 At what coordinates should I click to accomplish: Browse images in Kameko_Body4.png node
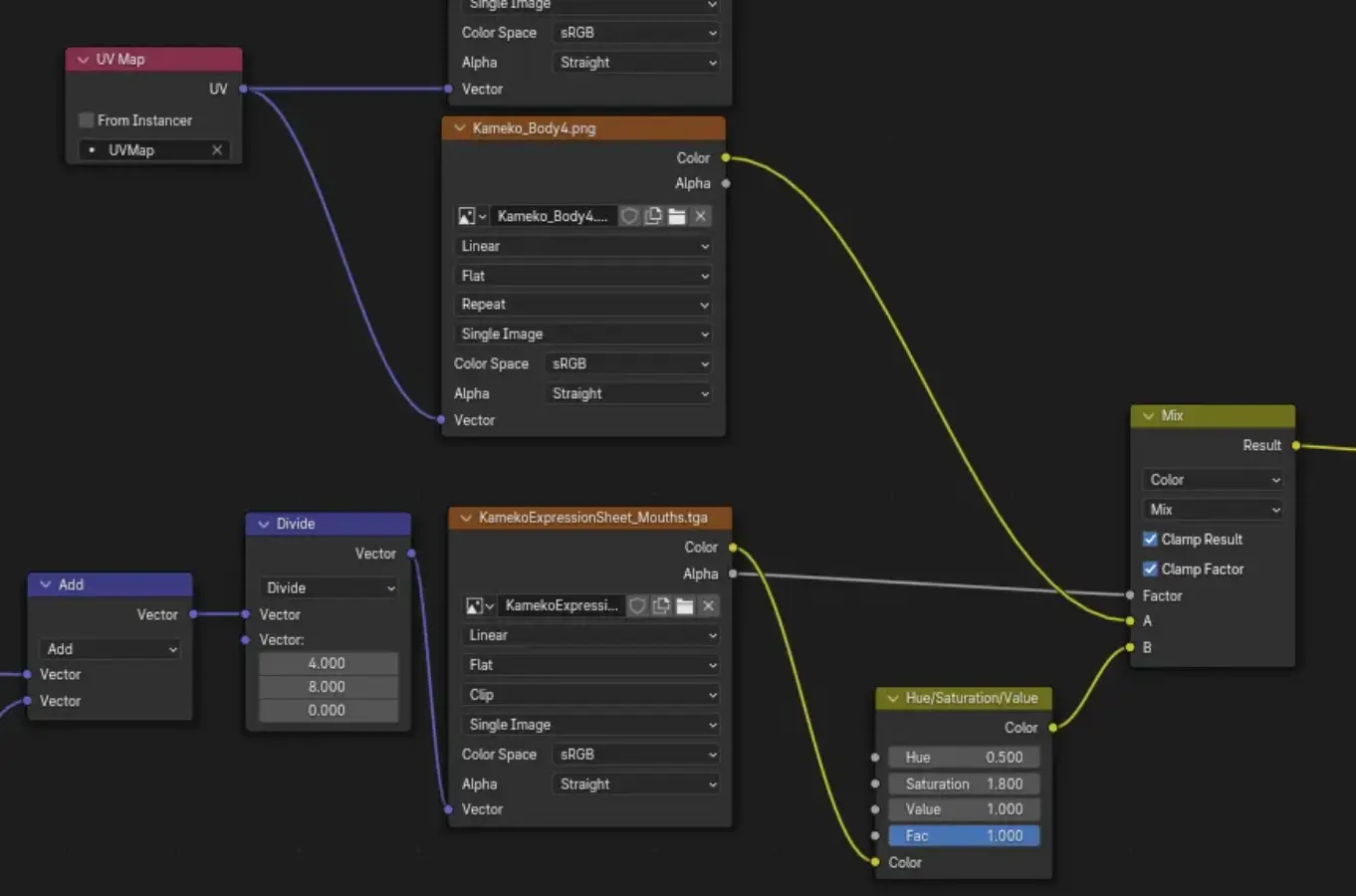(472, 216)
